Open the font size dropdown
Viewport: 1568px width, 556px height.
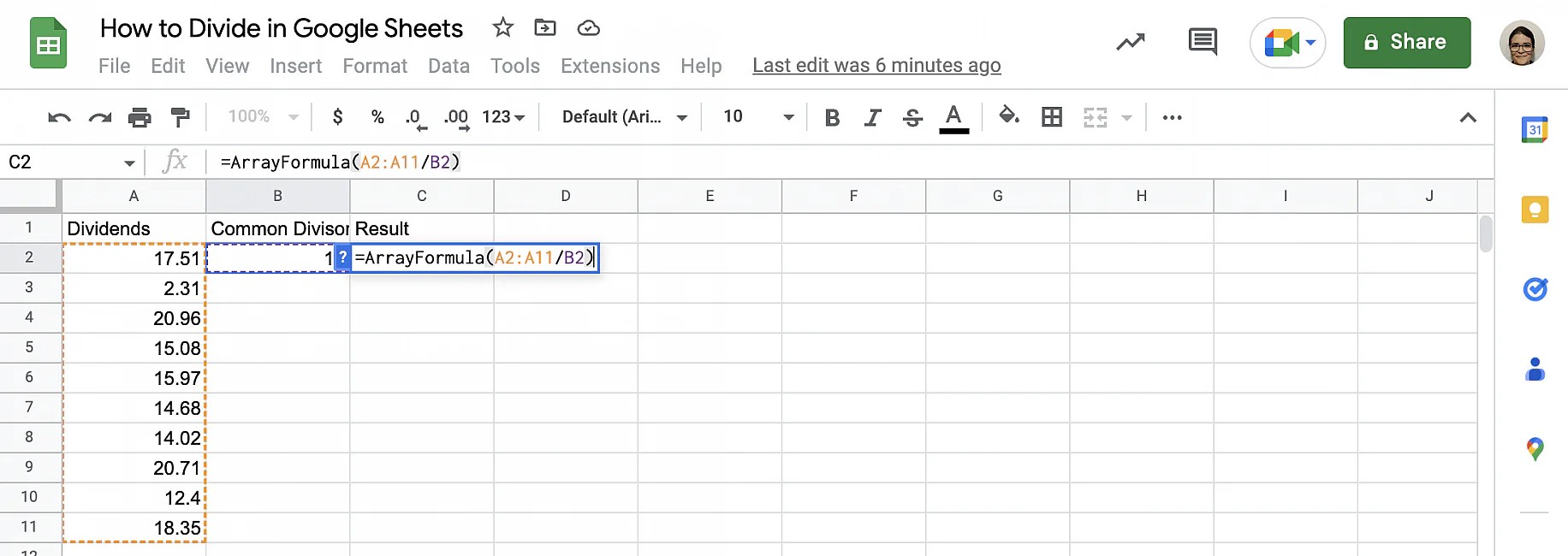(757, 116)
